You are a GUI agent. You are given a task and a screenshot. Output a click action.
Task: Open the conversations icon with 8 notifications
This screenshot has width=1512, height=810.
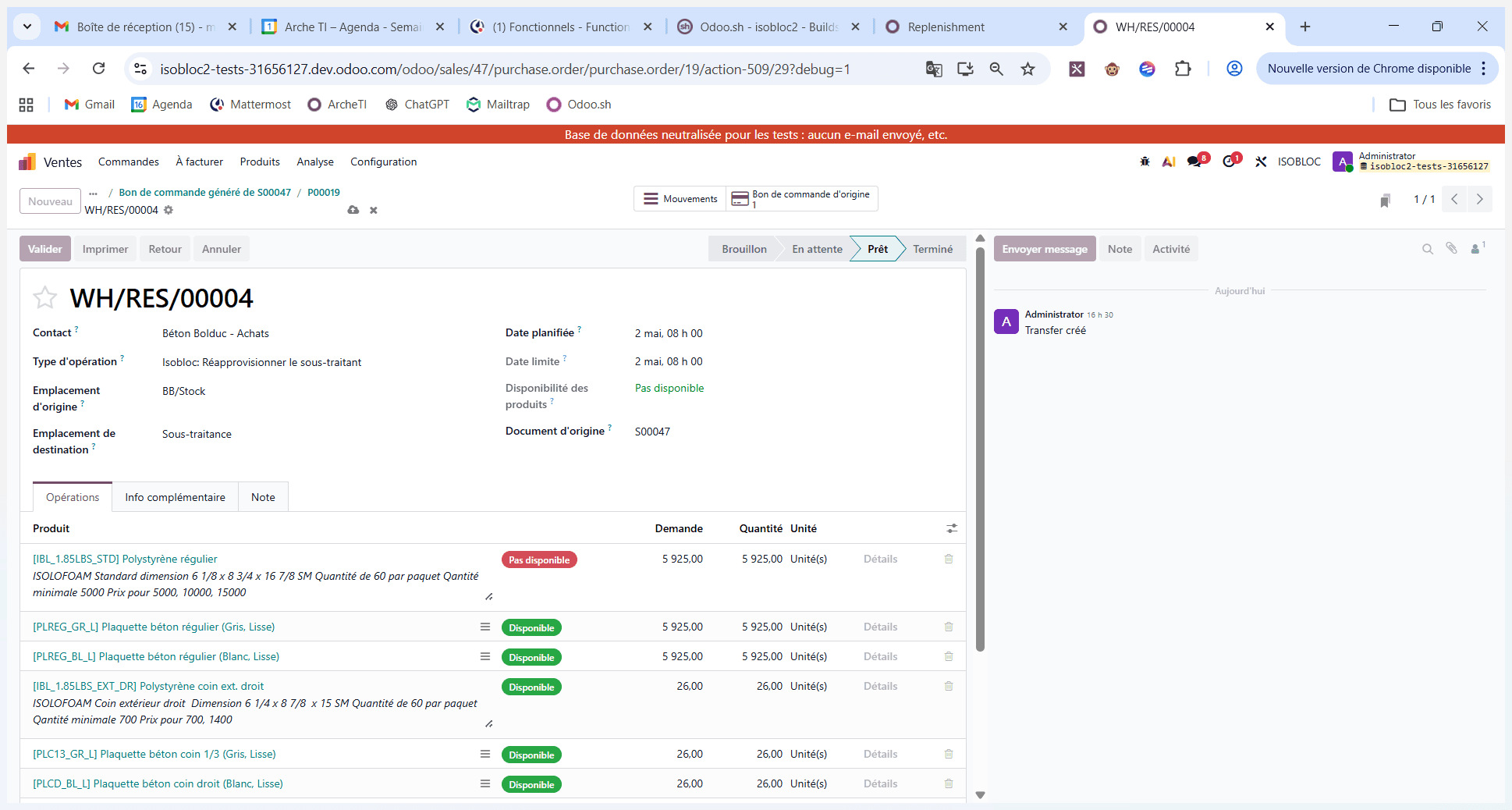point(1197,161)
